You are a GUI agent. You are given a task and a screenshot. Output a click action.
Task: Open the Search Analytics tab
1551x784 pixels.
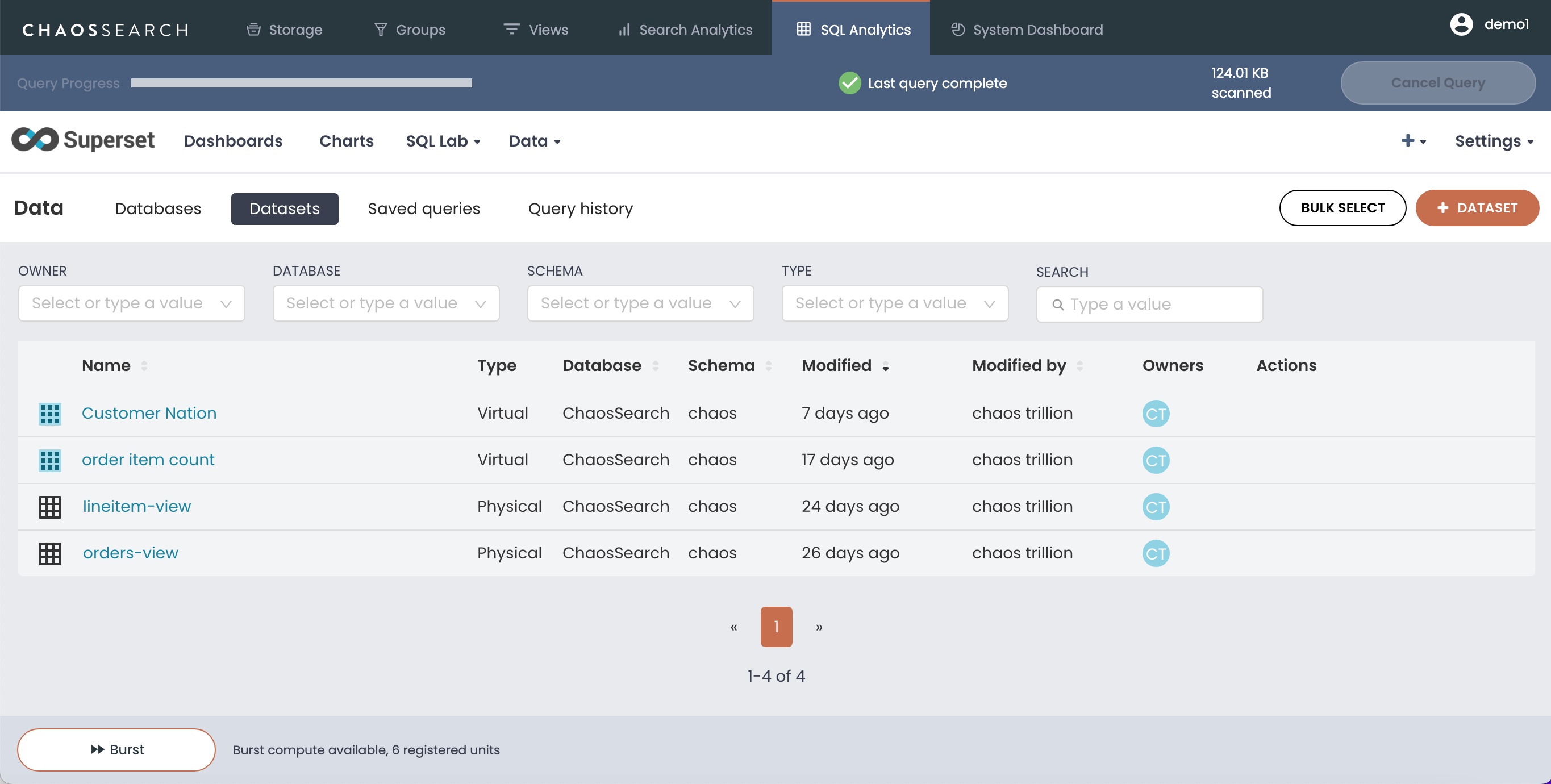(685, 30)
